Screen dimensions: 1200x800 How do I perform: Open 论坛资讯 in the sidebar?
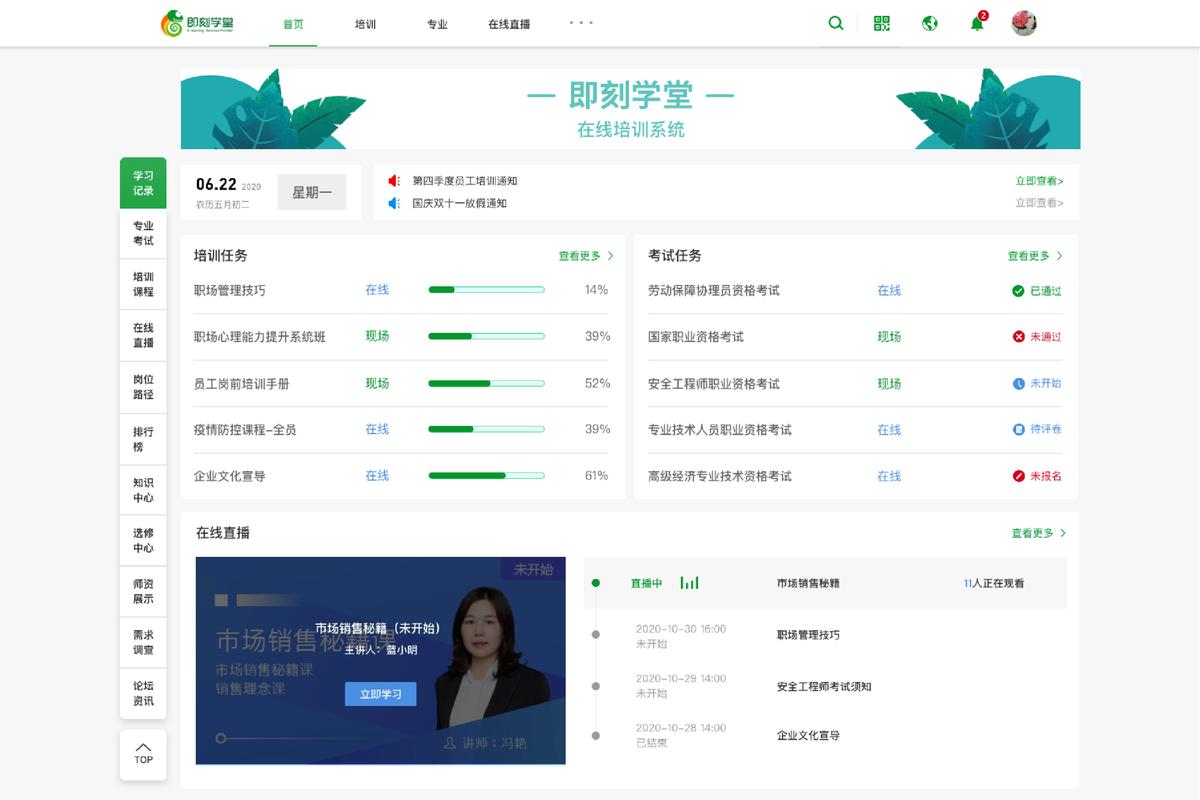point(143,694)
